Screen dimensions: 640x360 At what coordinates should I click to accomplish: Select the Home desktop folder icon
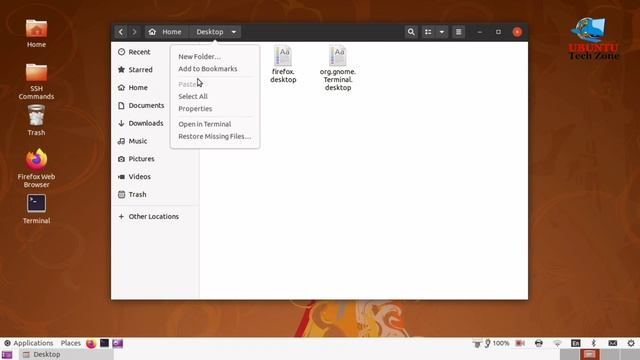36,33
